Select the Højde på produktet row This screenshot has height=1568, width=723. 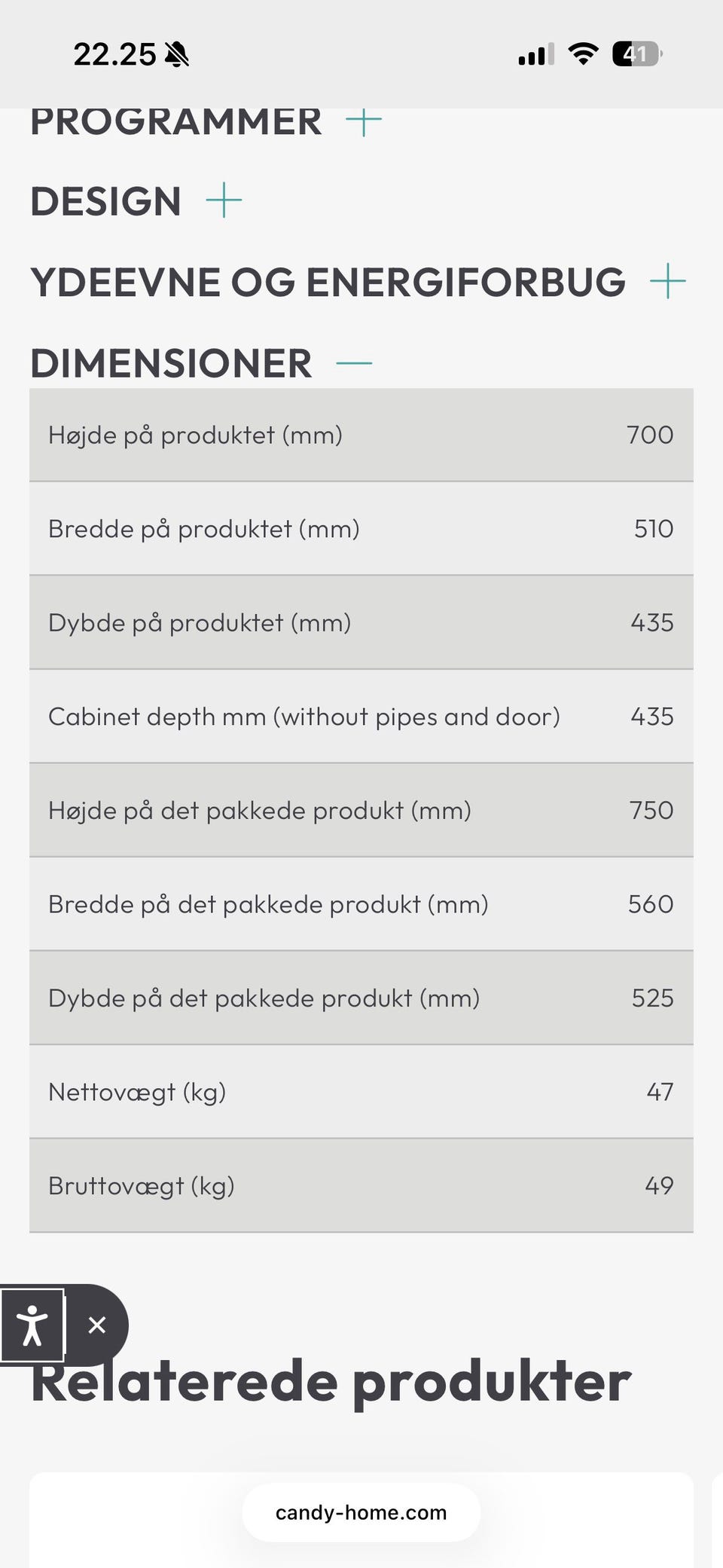(x=361, y=435)
